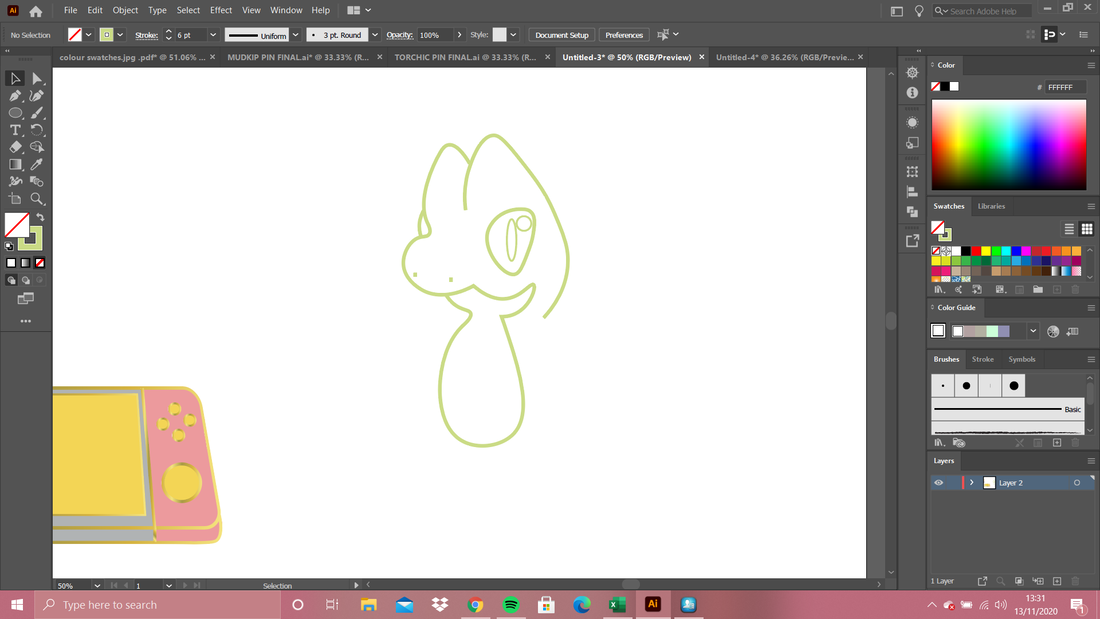Open the Transform panel icon in dock
This screenshot has height=619, width=1100.
point(912,171)
